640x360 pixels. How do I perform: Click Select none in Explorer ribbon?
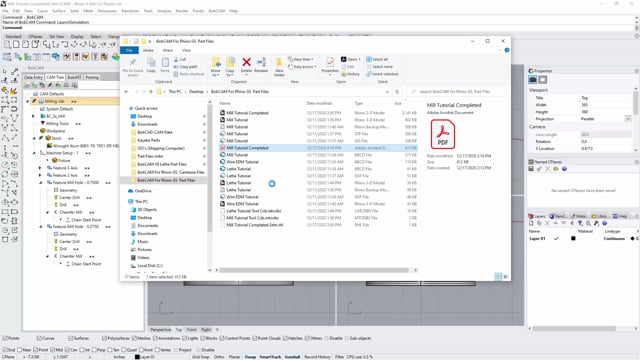click(379, 67)
